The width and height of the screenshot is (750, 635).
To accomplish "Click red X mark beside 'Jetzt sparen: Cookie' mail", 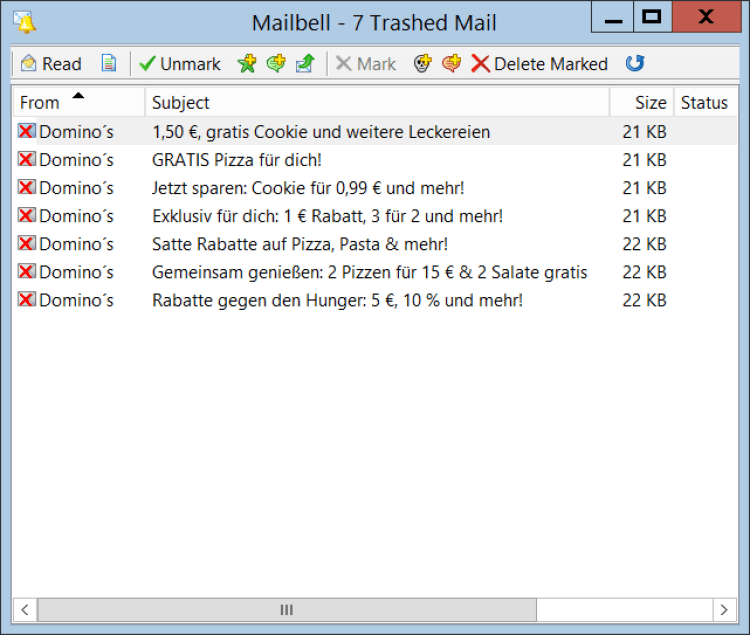I will (27, 187).
